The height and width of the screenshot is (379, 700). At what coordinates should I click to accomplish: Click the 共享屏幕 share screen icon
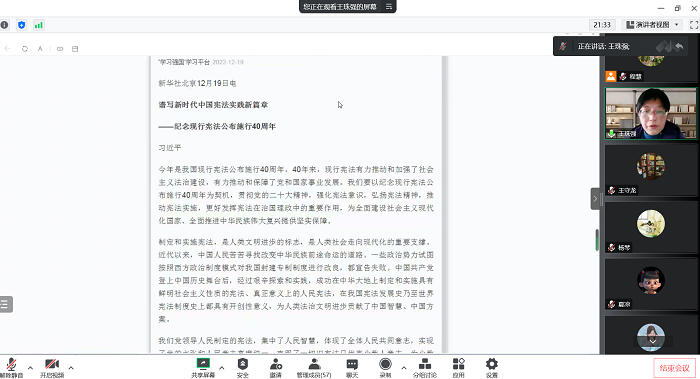tap(203, 368)
